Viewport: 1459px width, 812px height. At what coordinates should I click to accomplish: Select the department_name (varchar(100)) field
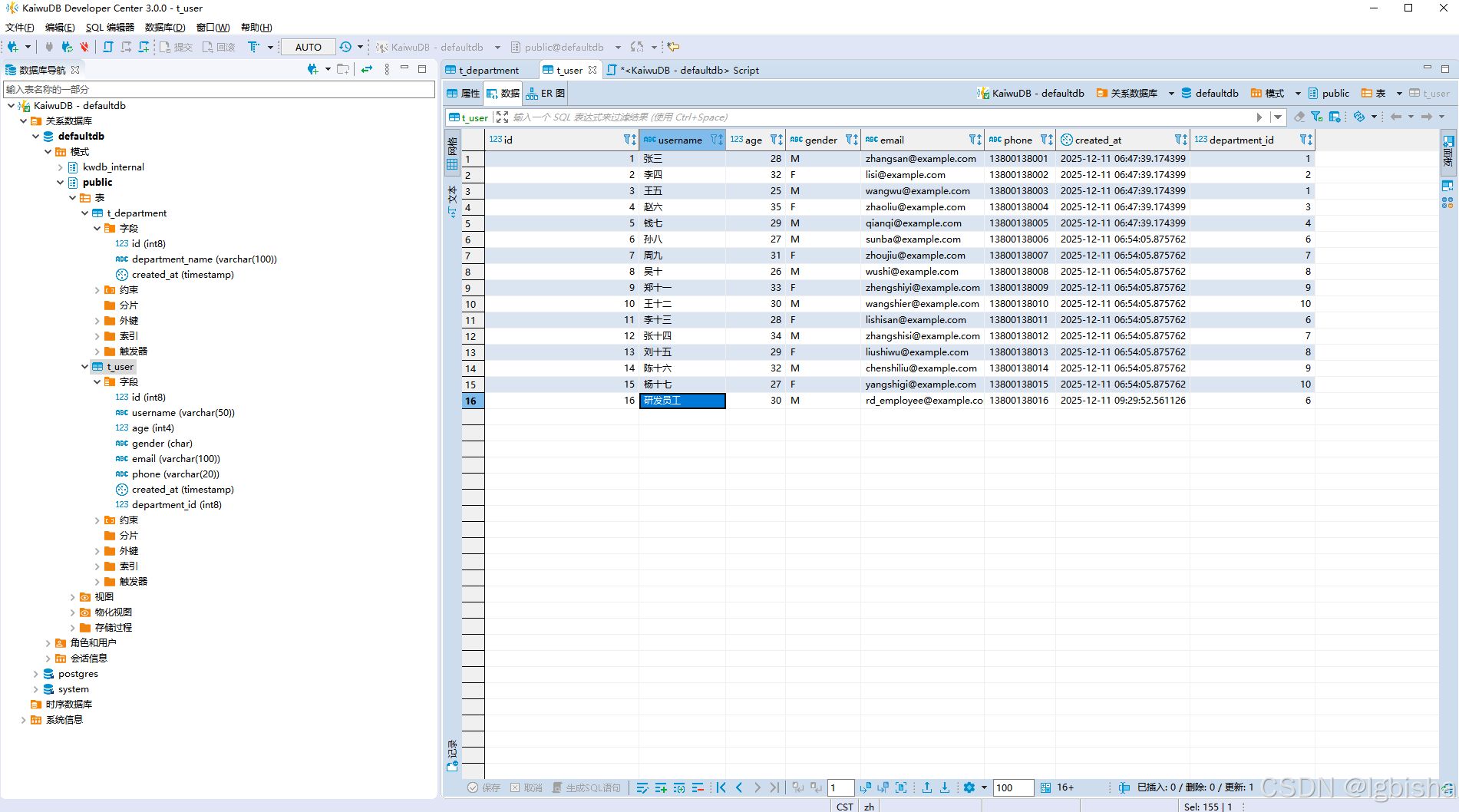click(x=196, y=259)
